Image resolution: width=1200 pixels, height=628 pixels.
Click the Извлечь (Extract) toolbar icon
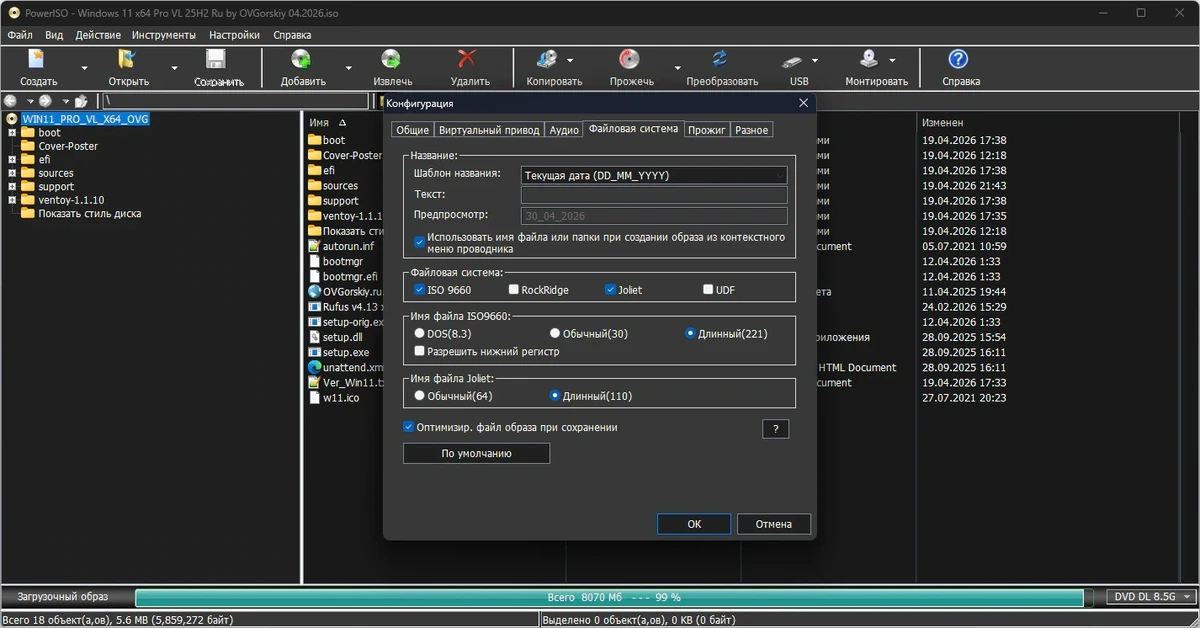(x=391, y=59)
